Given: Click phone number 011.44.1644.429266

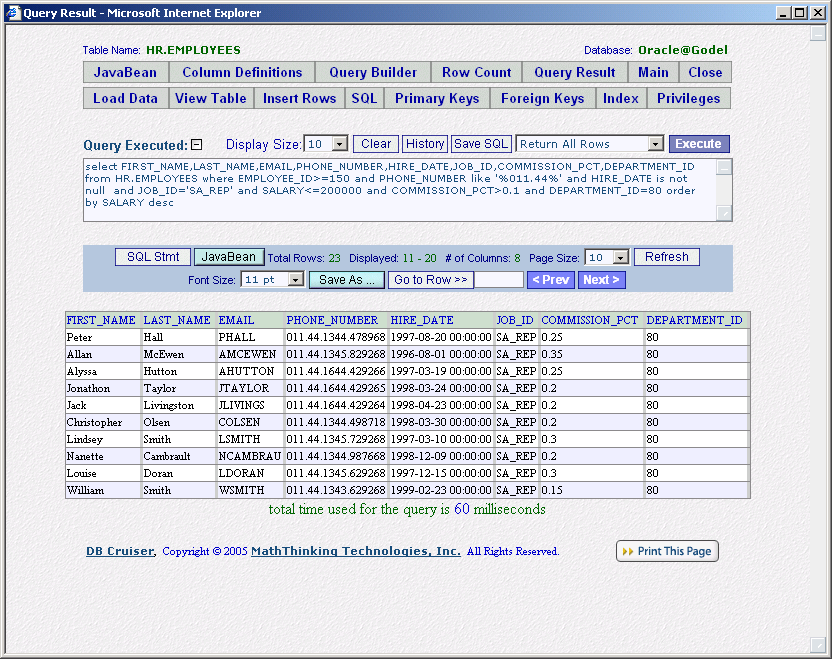Looking at the screenshot, I should point(336,371).
